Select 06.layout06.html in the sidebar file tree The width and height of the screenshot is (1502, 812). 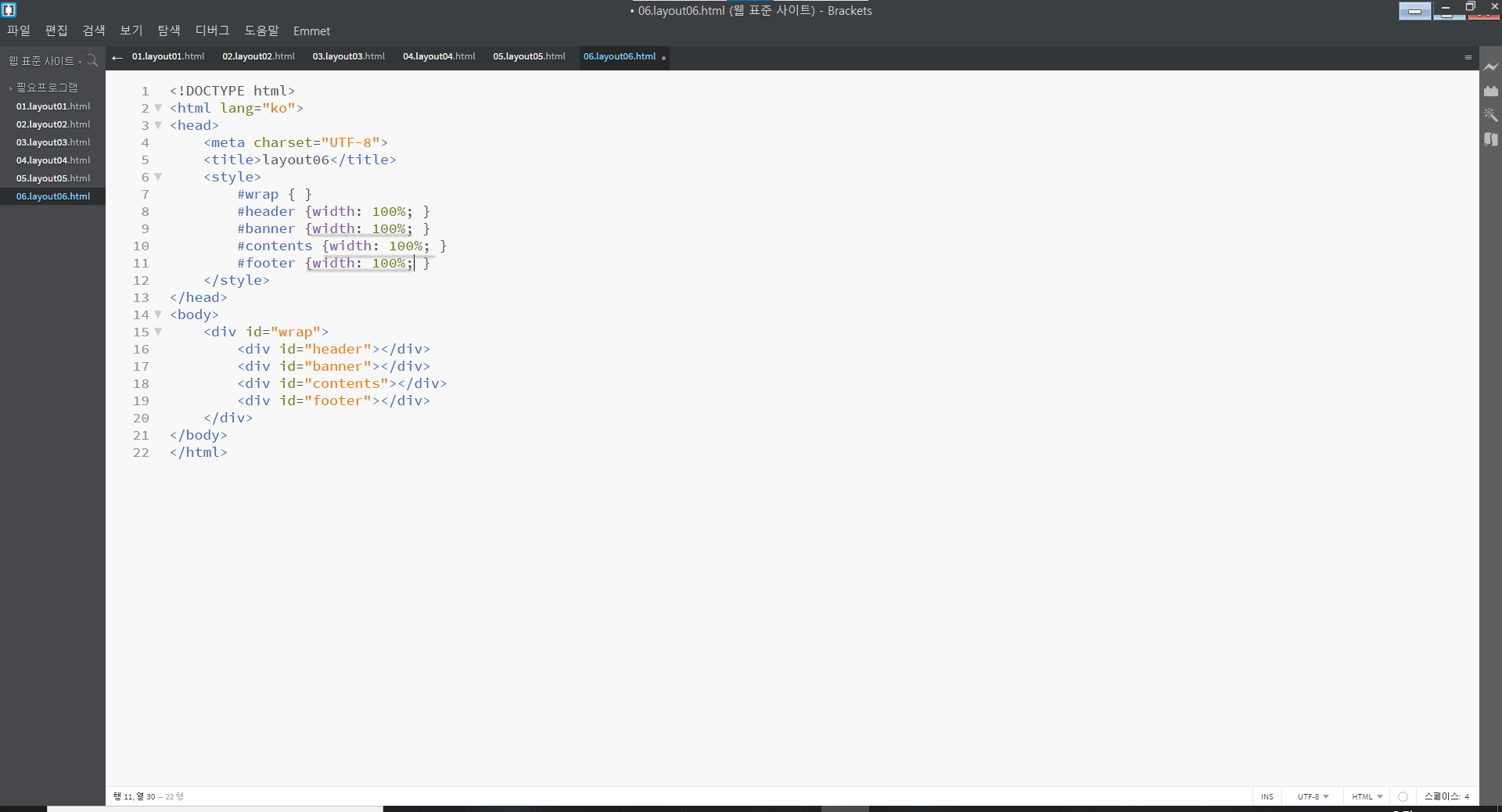tap(53, 196)
